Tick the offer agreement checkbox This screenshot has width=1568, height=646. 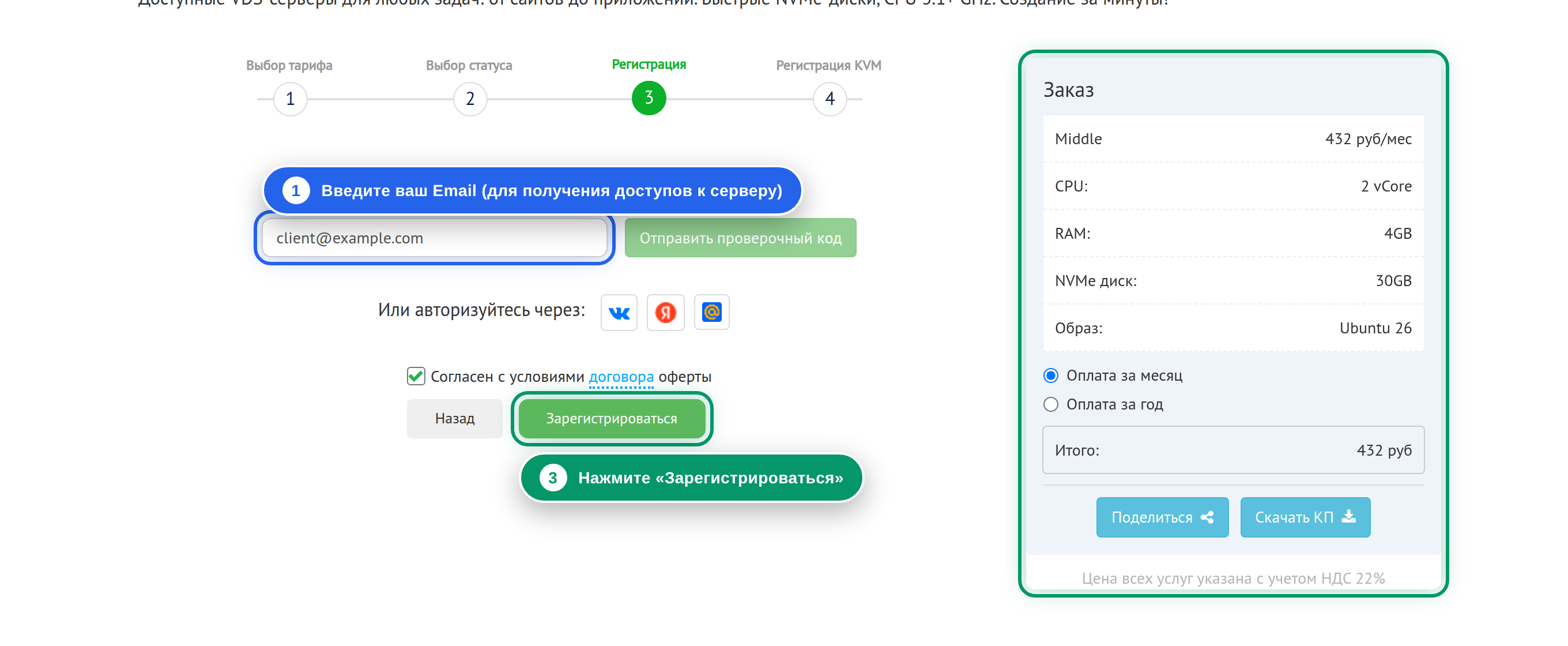click(416, 376)
